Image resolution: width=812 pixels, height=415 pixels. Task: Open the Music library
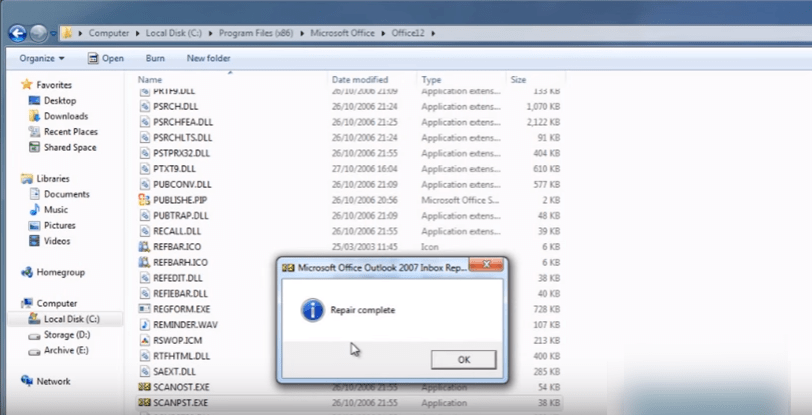tap(49, 209)
